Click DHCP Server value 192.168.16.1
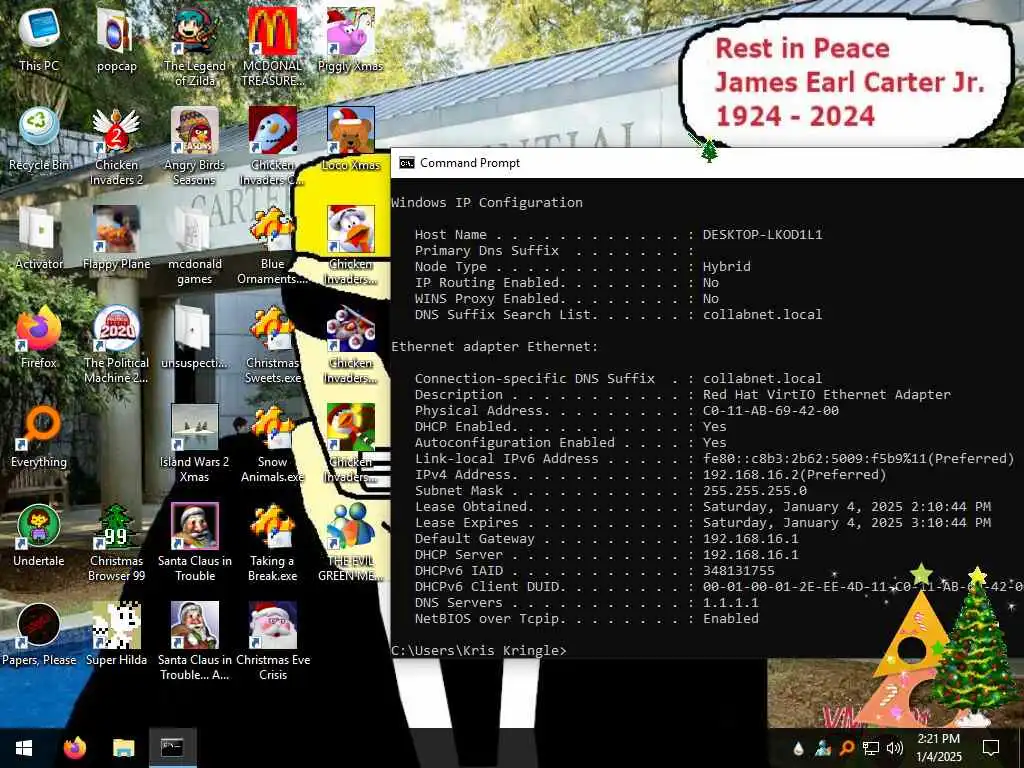This screenshot has width=1024, height=768. [750, 554]
